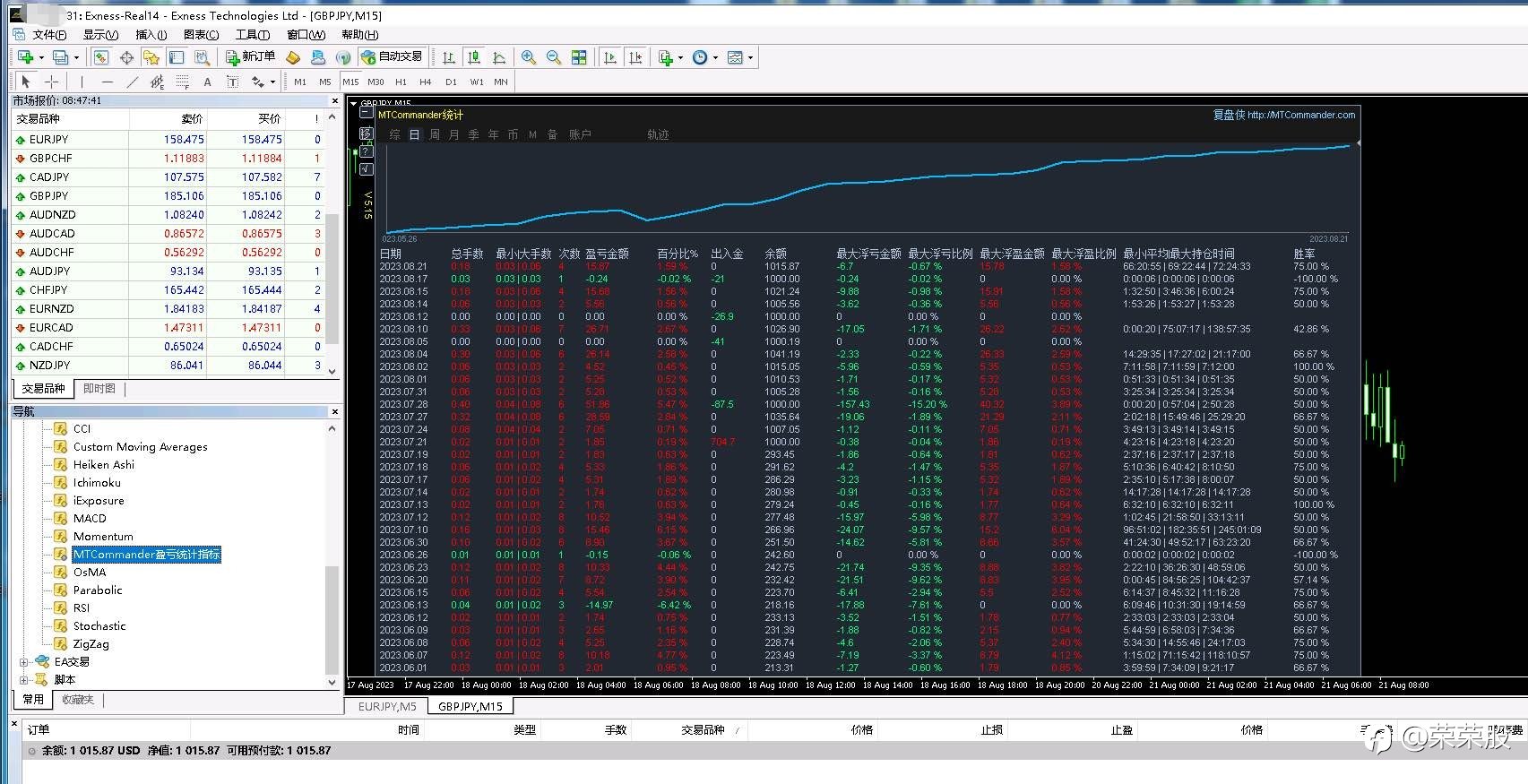Select the trendline tool

click(x=132, y=82)
